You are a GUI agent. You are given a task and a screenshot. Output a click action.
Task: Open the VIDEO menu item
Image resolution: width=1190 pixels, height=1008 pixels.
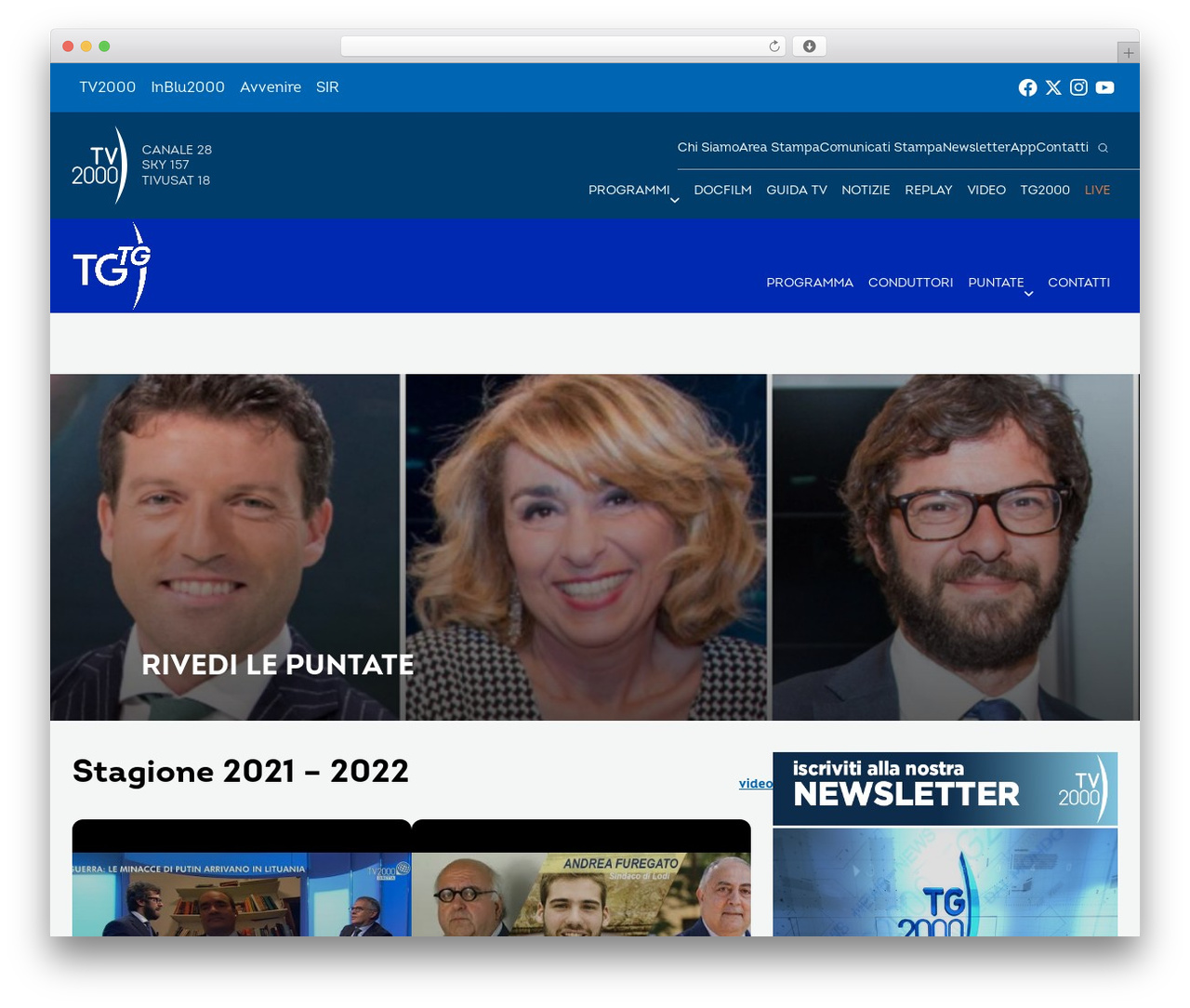coord(986,190)
